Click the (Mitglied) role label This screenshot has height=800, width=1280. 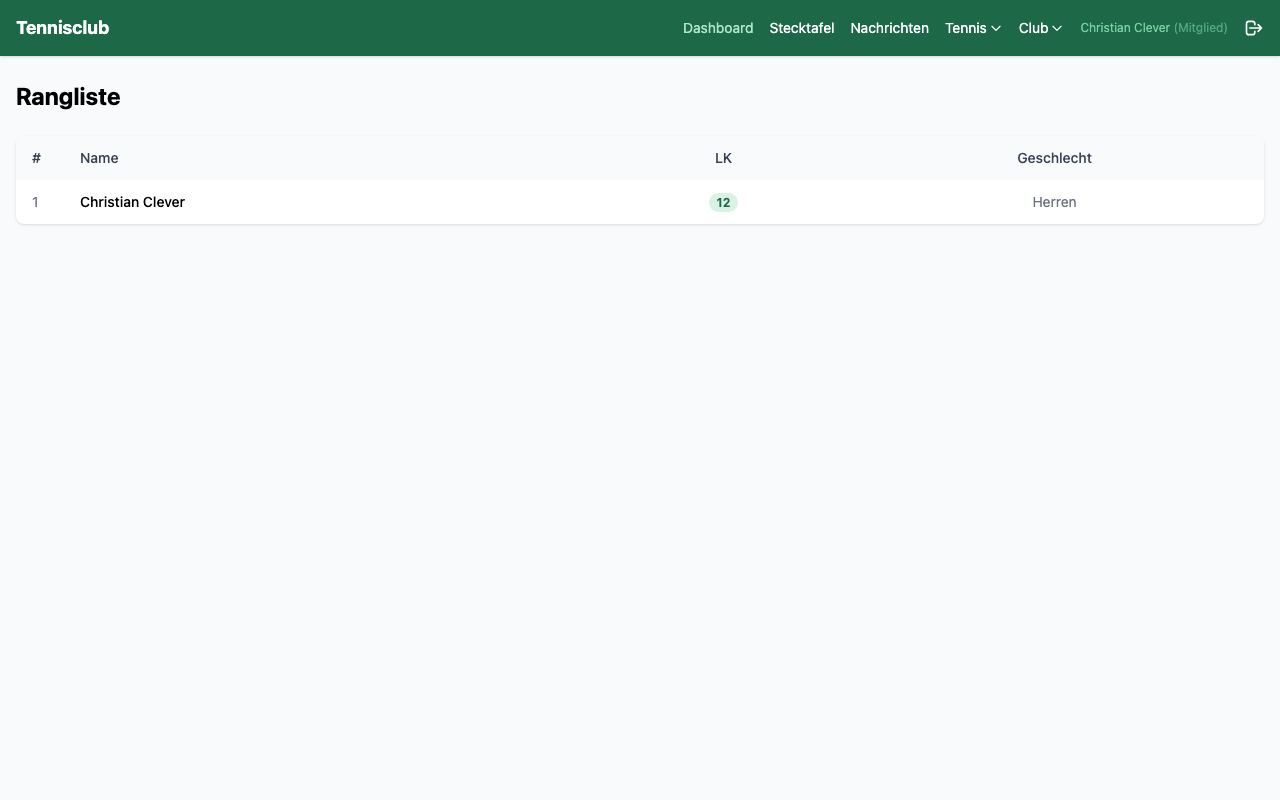[1200, 28]
